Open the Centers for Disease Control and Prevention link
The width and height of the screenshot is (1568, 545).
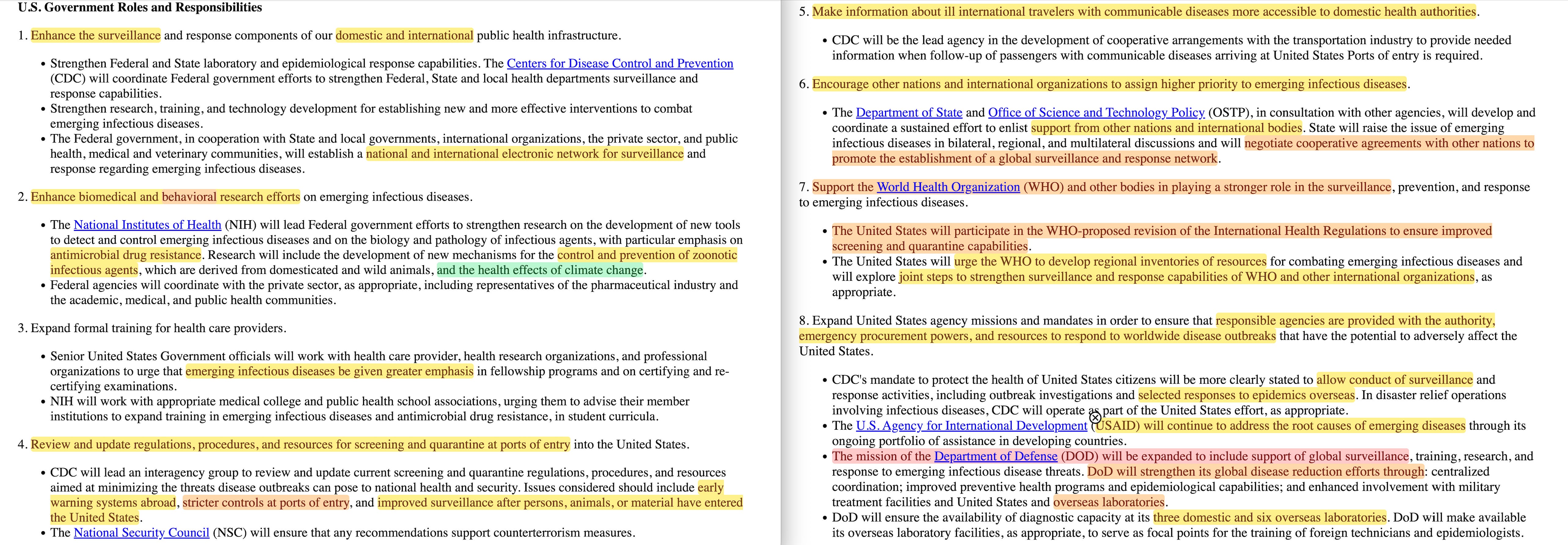(x=620, y=63)
